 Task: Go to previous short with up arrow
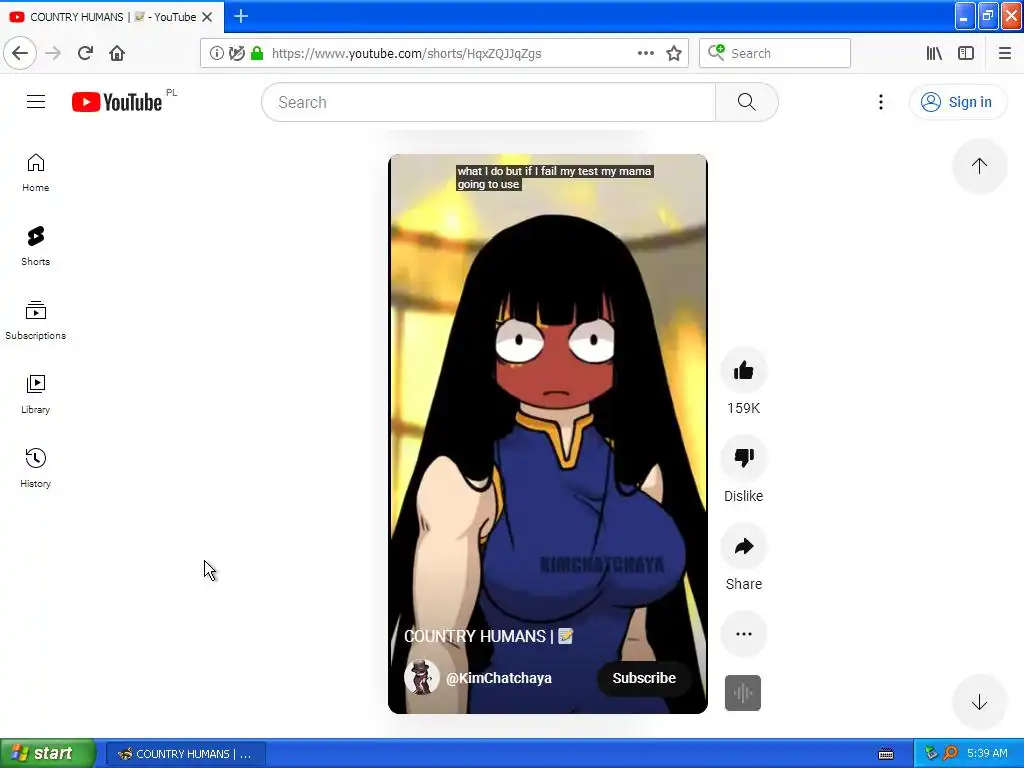coord(979,166)
